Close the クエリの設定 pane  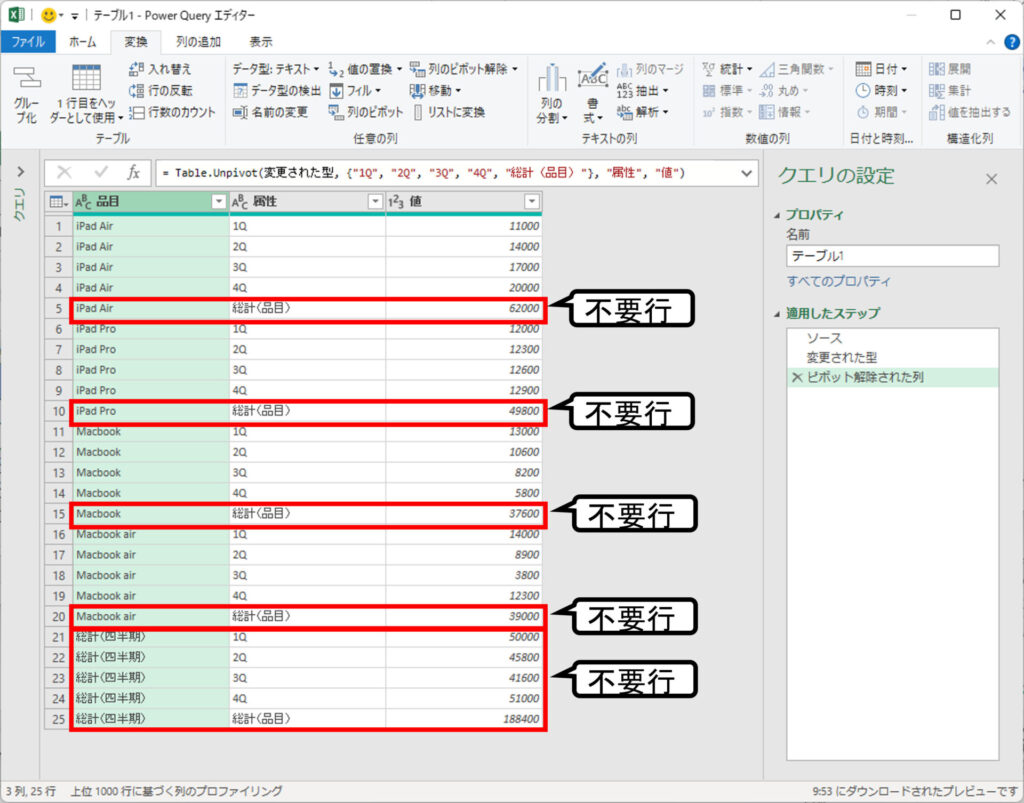991,179
